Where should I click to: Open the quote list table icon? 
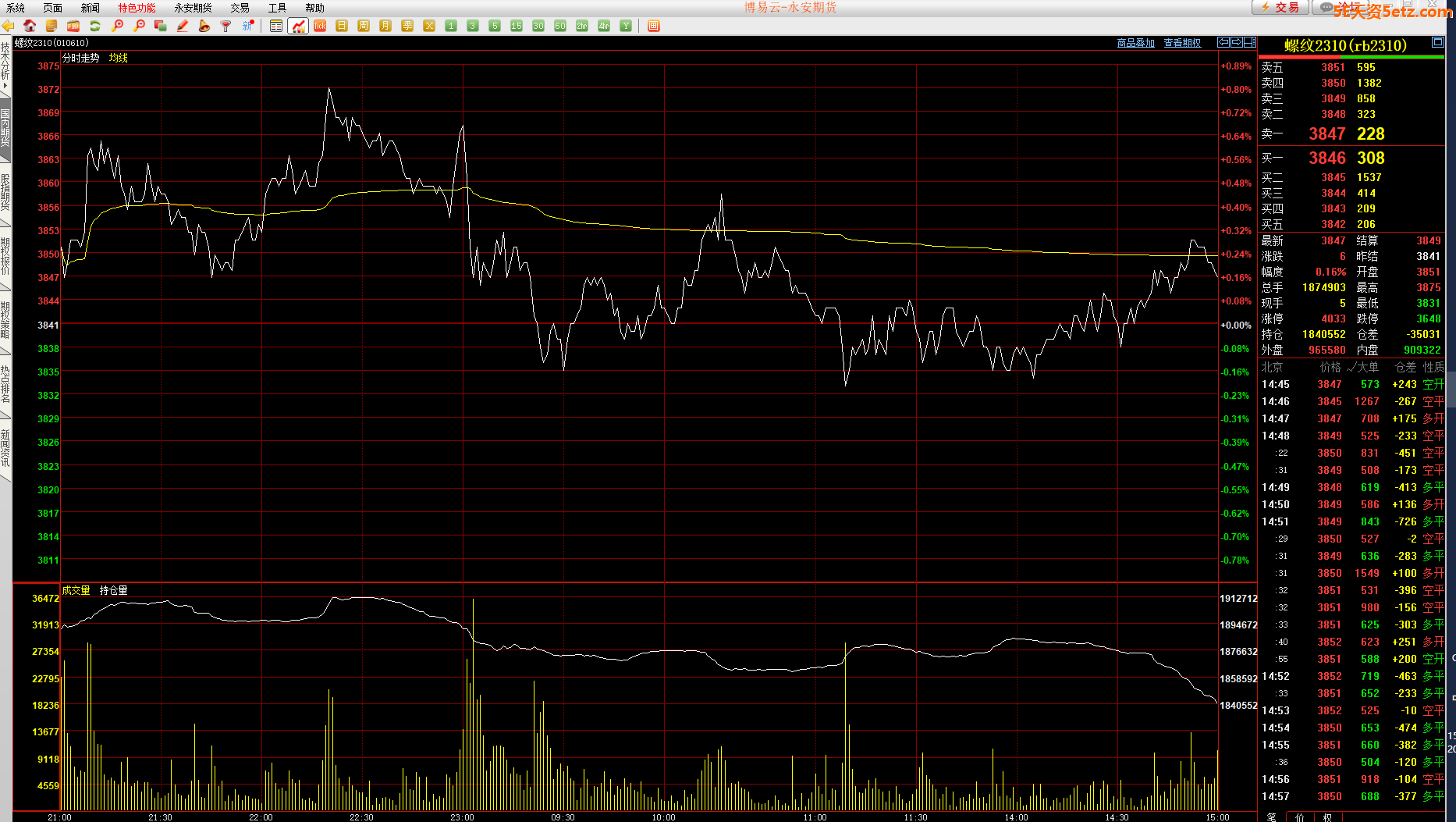[276, 26]
